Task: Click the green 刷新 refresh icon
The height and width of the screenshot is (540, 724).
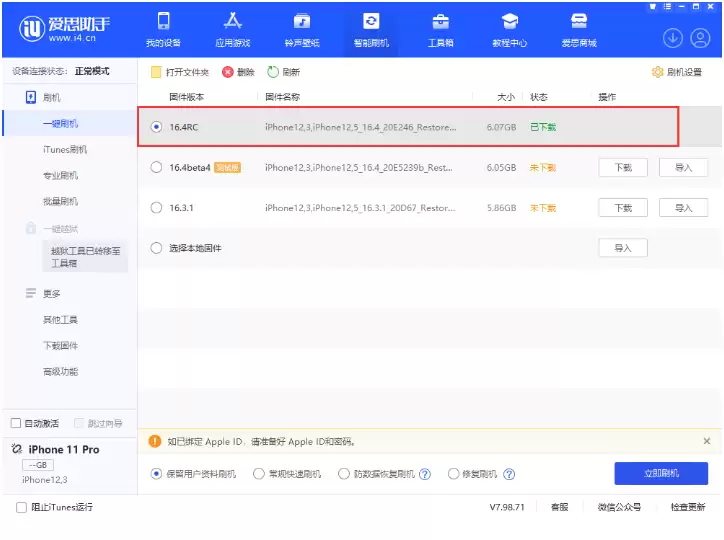Action: click(273, 72)
